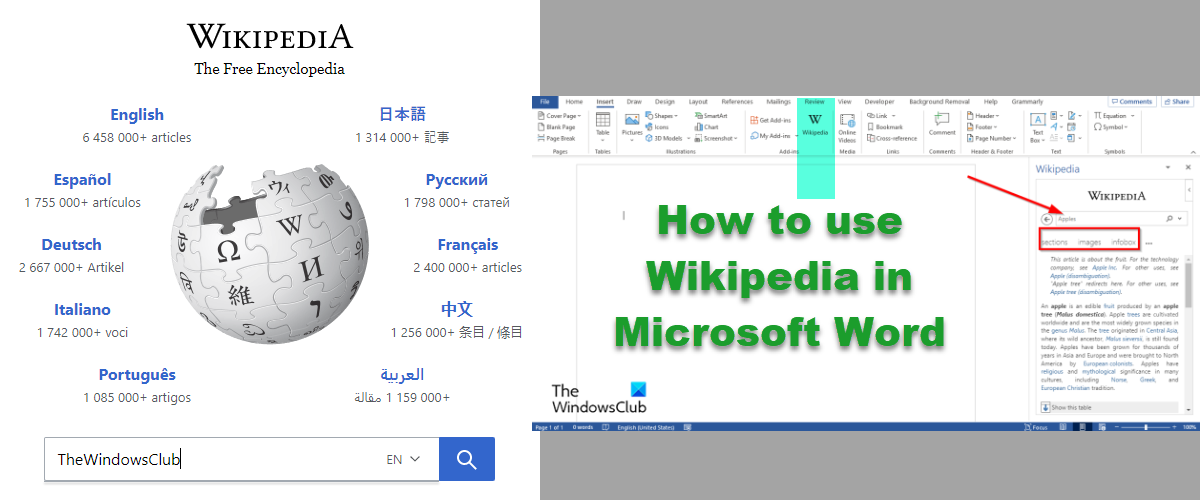Open the WordArt tool in Text group
Screen dimensions: 1200x500
[x=1053, y=127]
